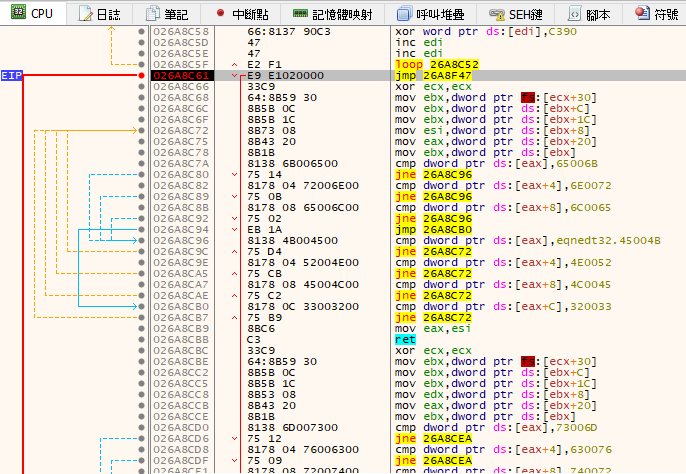Select the ret instruction
This screenshot has width=686, height=474.
pyautogui.click(x=405, y=340)
